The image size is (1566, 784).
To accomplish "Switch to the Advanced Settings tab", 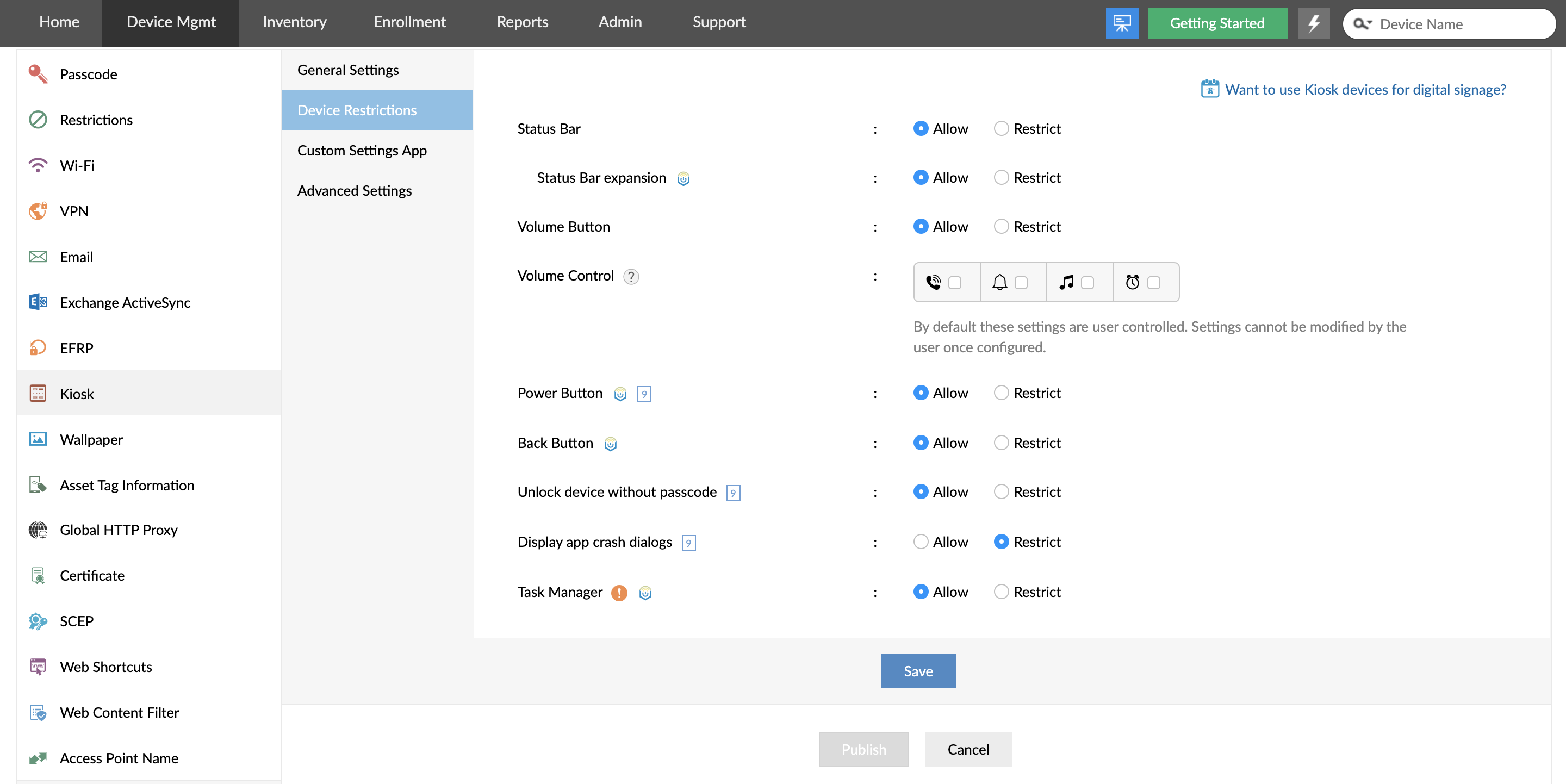I will point(354,190).
